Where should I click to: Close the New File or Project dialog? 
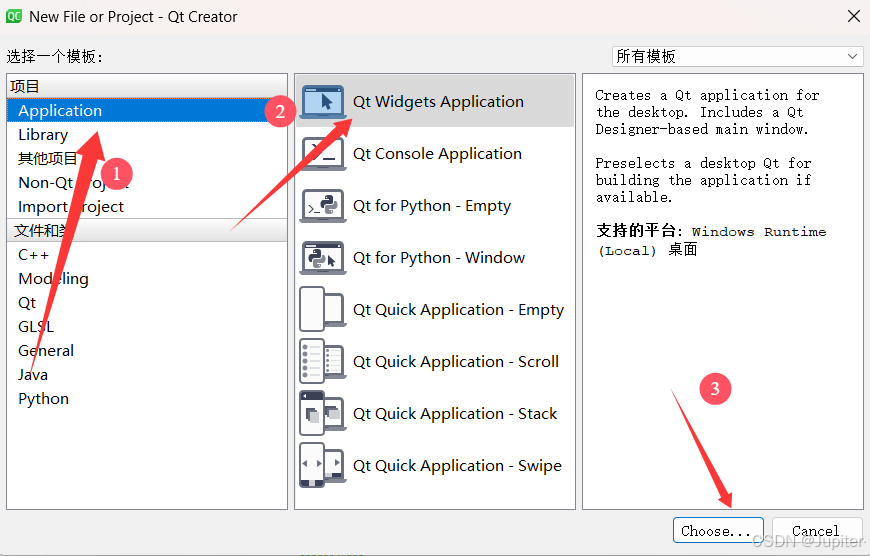coord(854,16)
